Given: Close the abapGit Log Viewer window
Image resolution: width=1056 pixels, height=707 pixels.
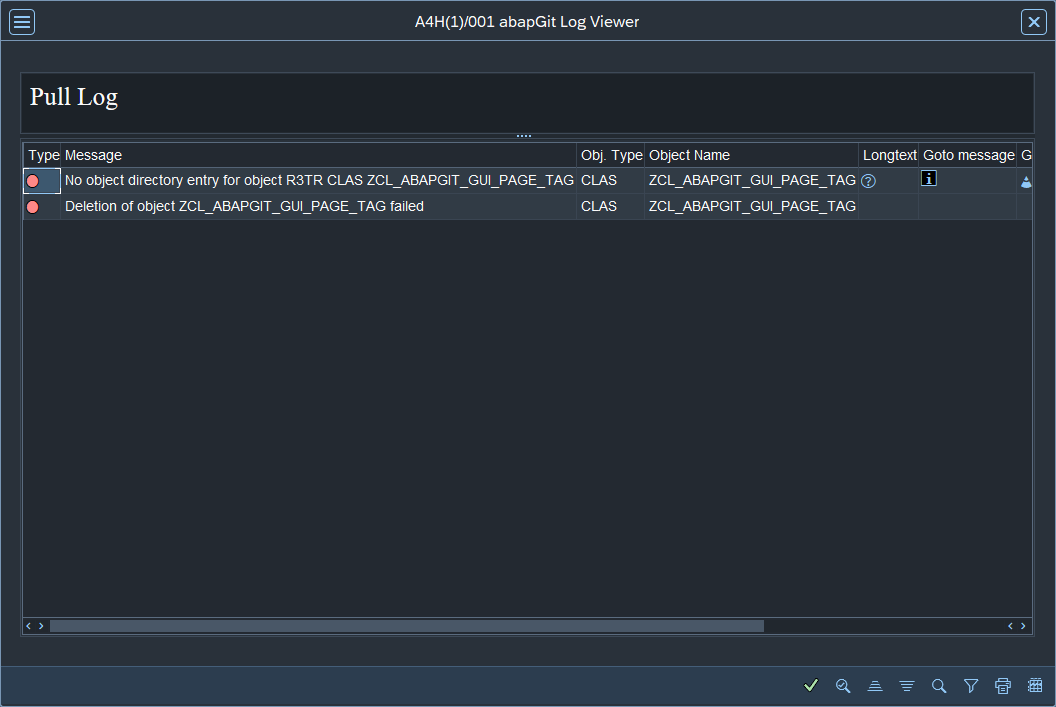Looking at the screenshot, I should pyautogui.click(x=1034, y=22).
